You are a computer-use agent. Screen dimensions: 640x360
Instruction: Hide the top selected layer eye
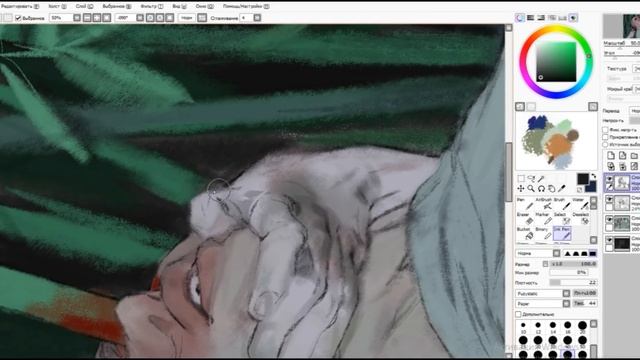point(609,179)
